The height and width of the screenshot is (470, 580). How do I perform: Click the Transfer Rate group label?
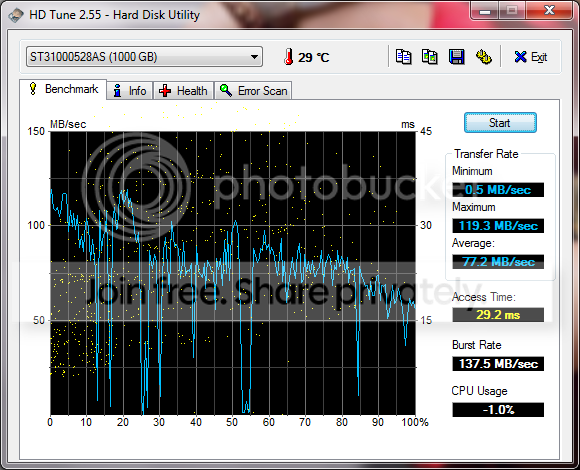[x=486, y=154]
